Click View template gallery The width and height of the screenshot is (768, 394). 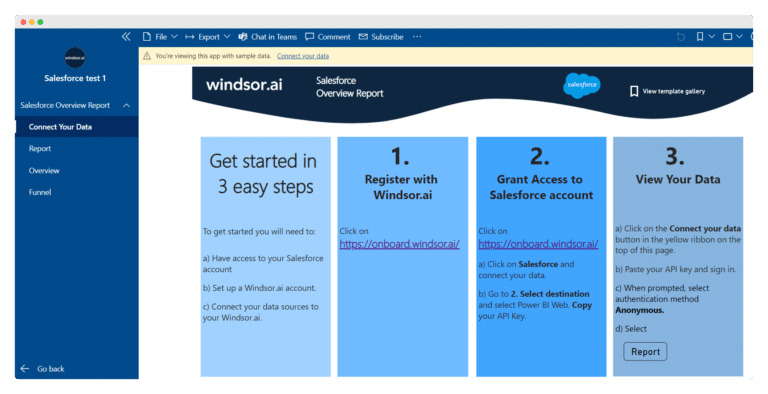click(673, 91)
